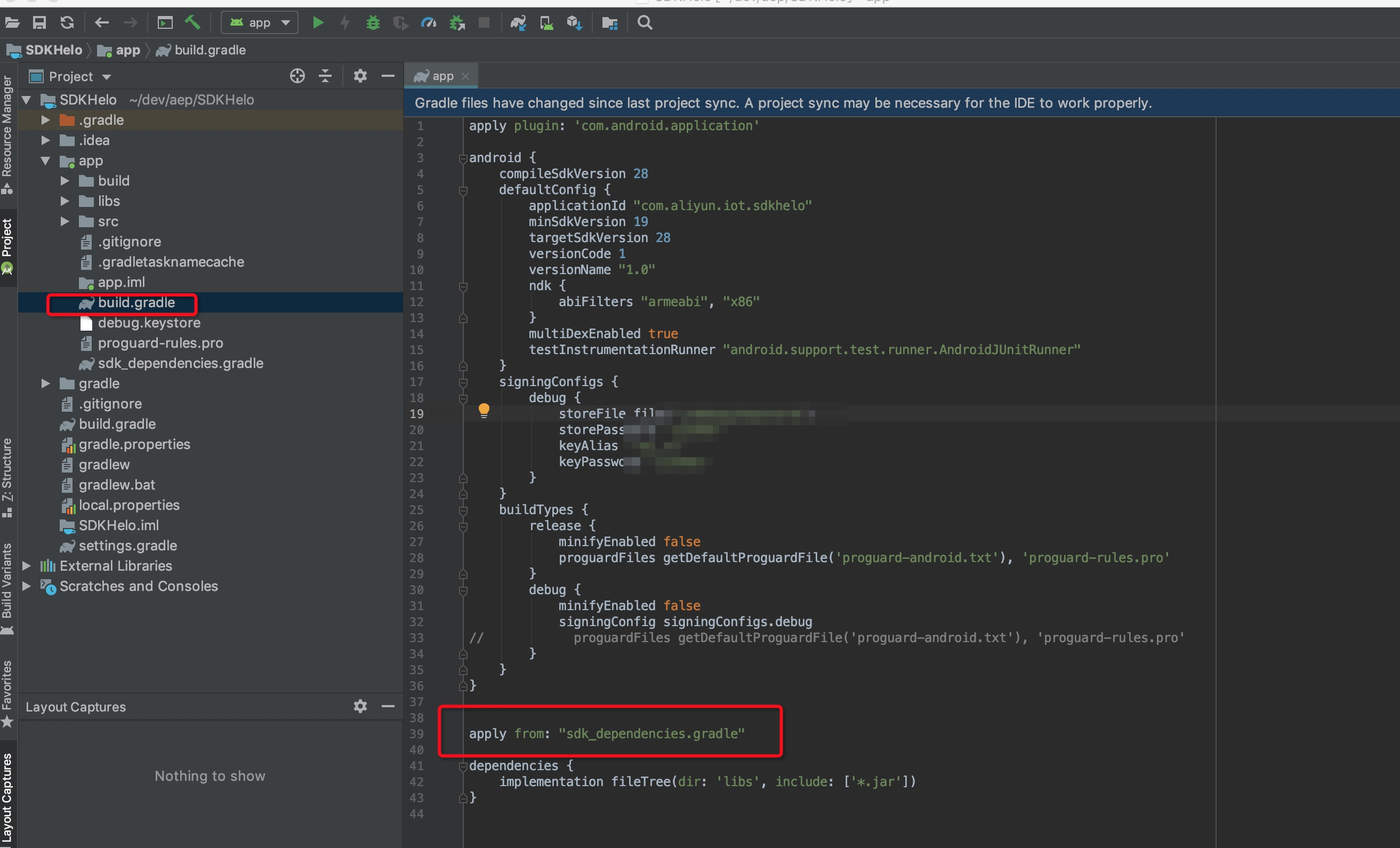The image size is (1400, 848).
Task: Open the app run configuration dropdown
Action: pos(260,23)
